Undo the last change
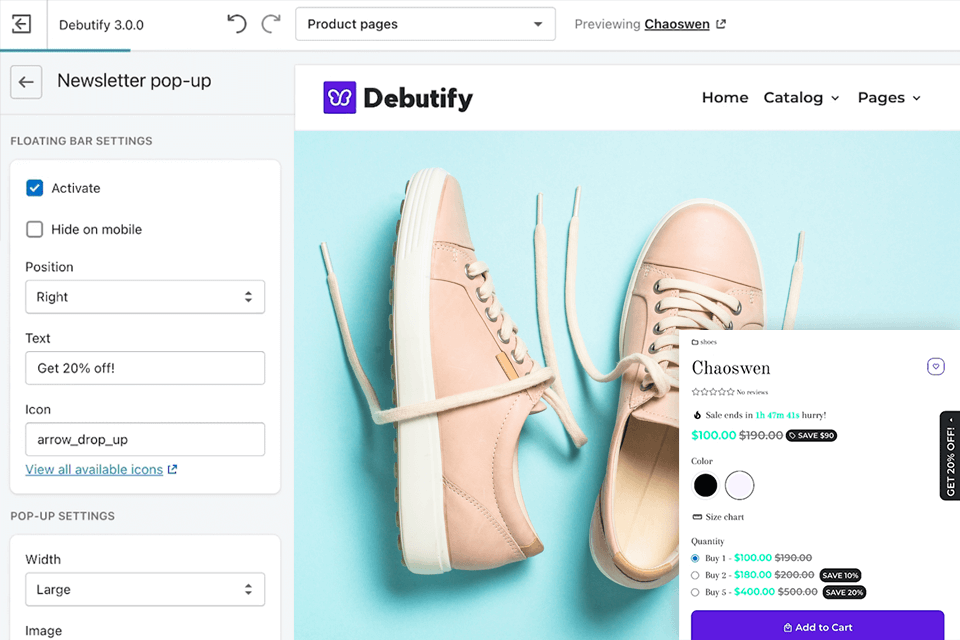Screen dimensions: 960x640 [x=236, y=24]
